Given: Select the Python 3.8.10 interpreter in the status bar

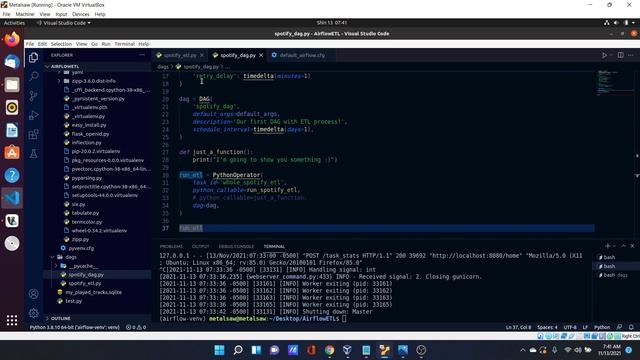Looking at the screenshot, I should 75,327.
